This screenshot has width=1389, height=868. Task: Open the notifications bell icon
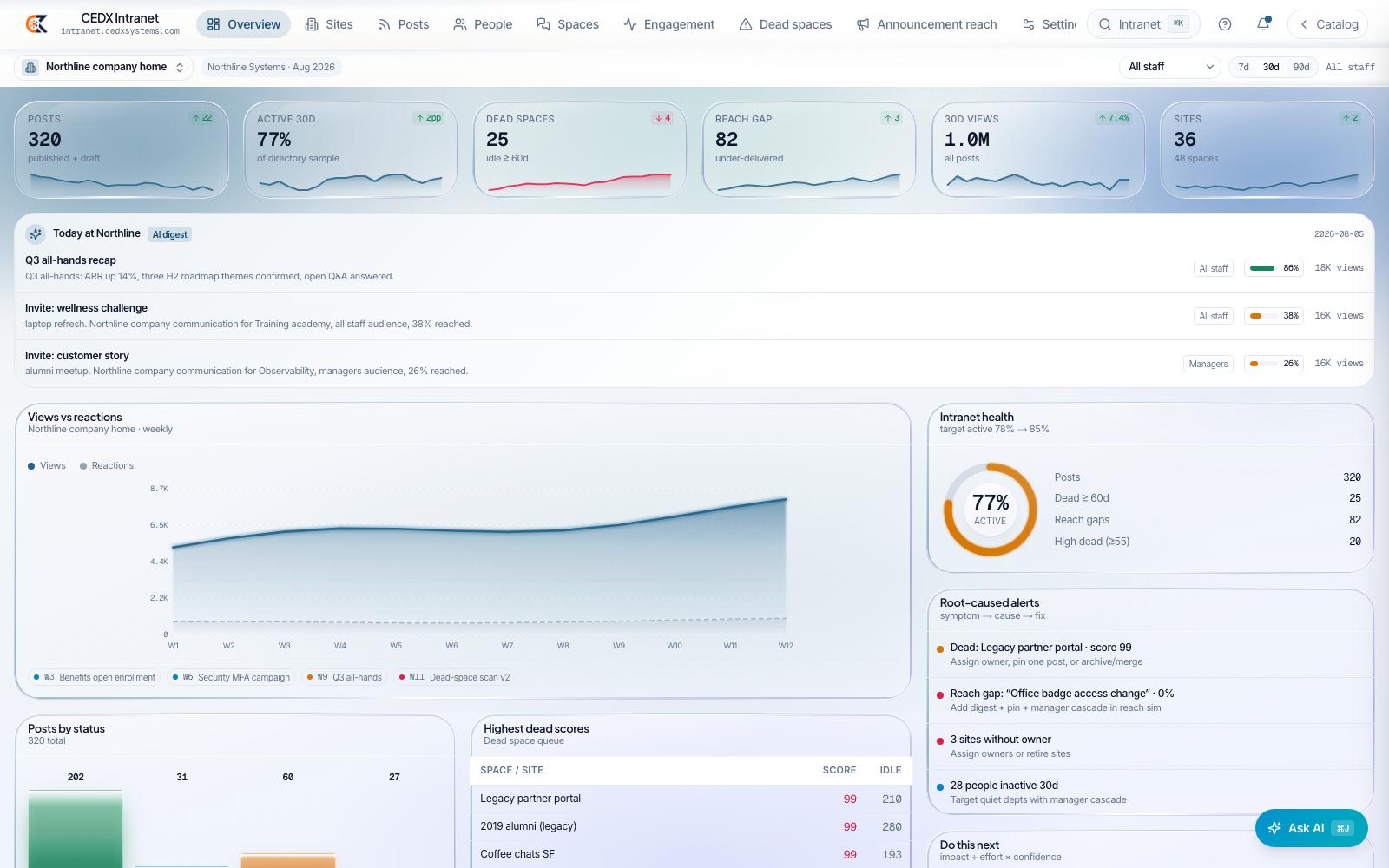1263,24
